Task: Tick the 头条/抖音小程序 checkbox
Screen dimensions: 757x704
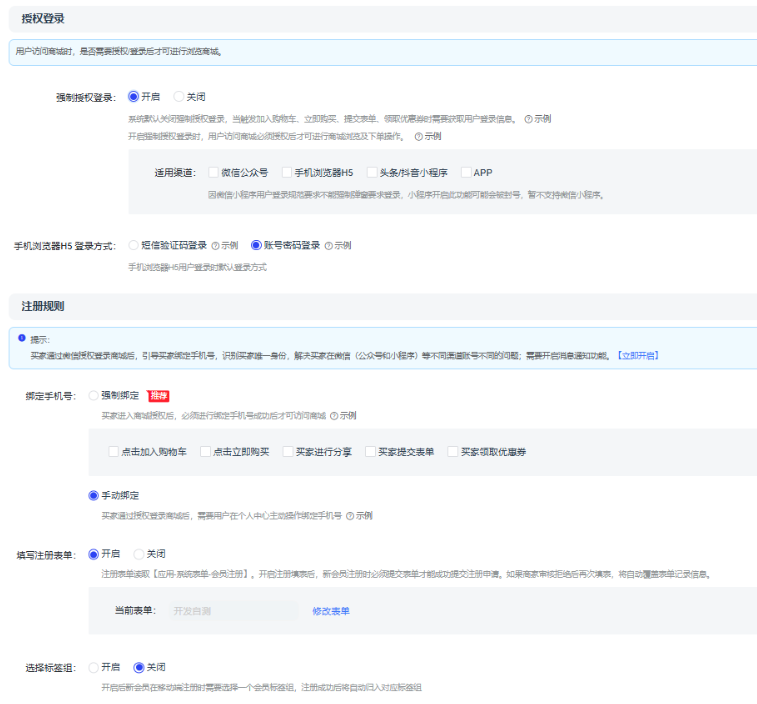Action: click(x=372, y=173)
